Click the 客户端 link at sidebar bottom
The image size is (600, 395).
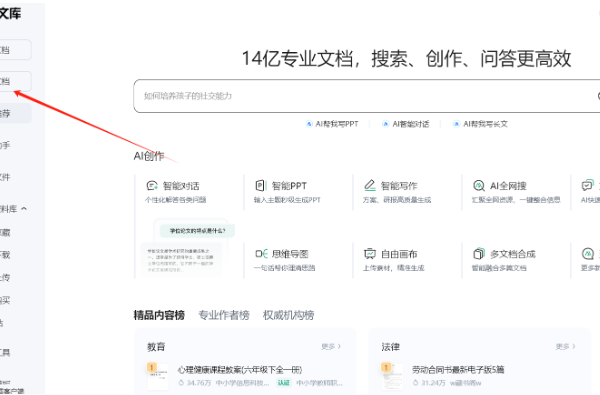pyautogui.click(x=12, y=391)
